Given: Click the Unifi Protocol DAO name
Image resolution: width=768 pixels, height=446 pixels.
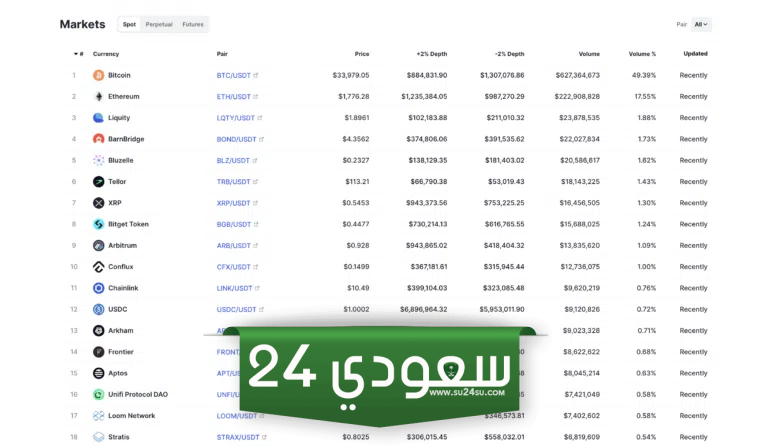Looking at the screenshot, I should (x=138, y=395).
